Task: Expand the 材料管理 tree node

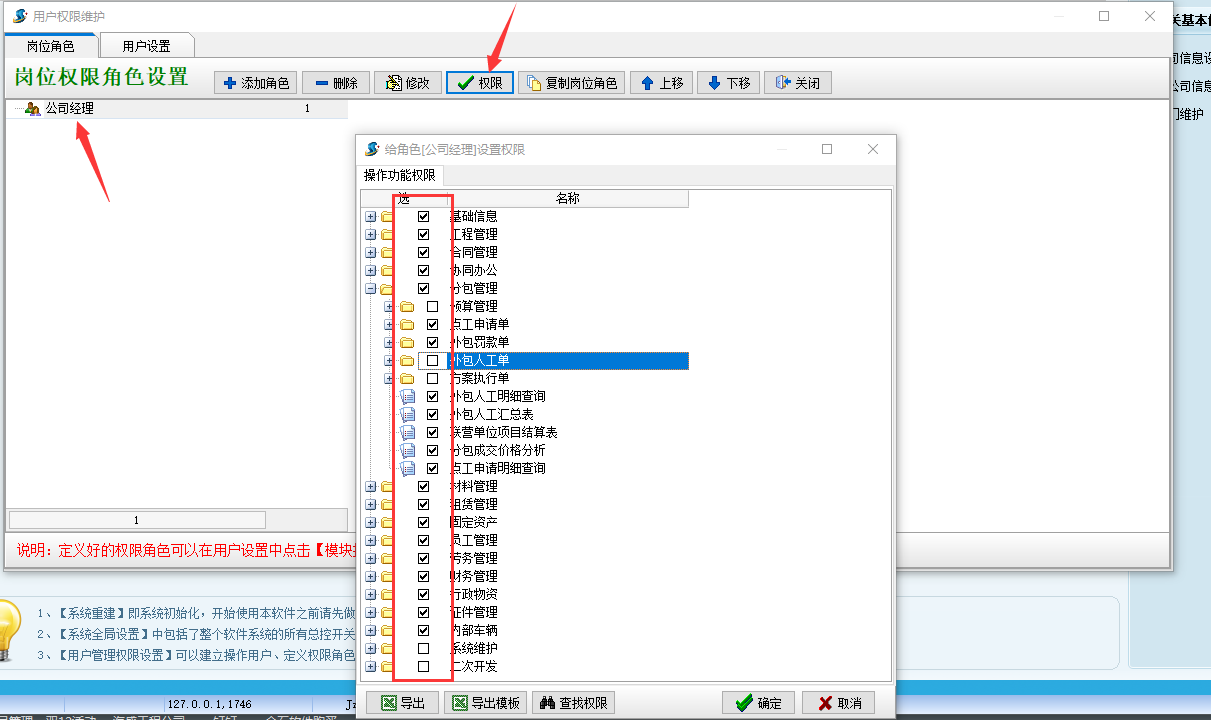Action: click(x=371, y=486)
